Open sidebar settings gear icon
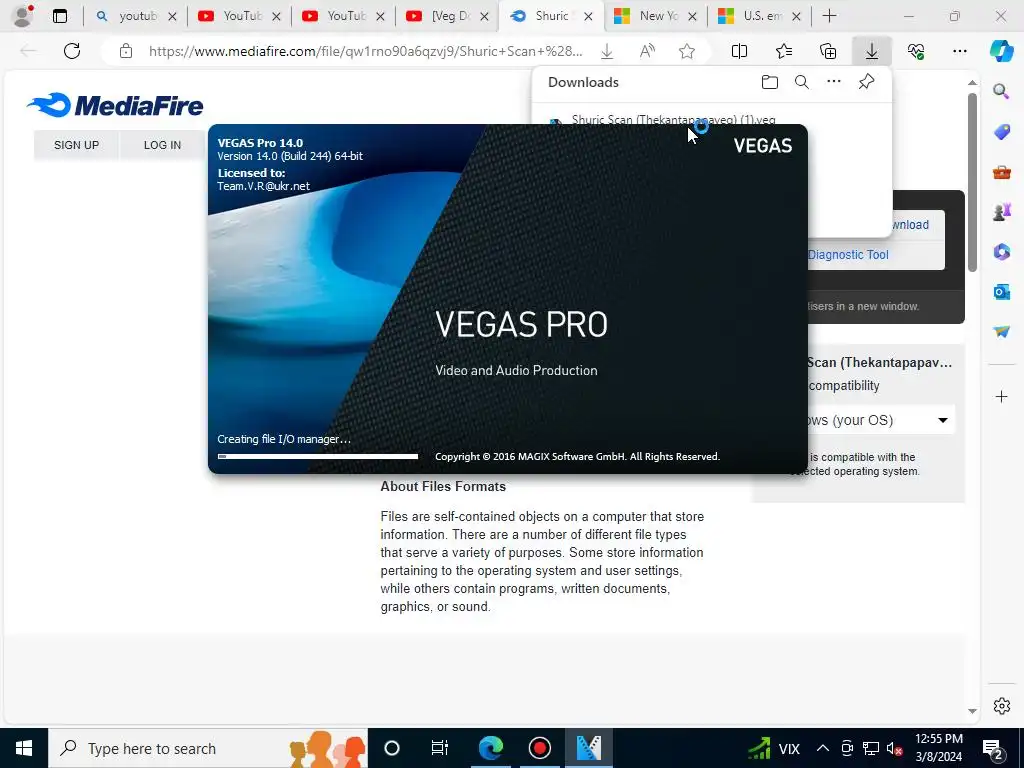 [1001, 706]
